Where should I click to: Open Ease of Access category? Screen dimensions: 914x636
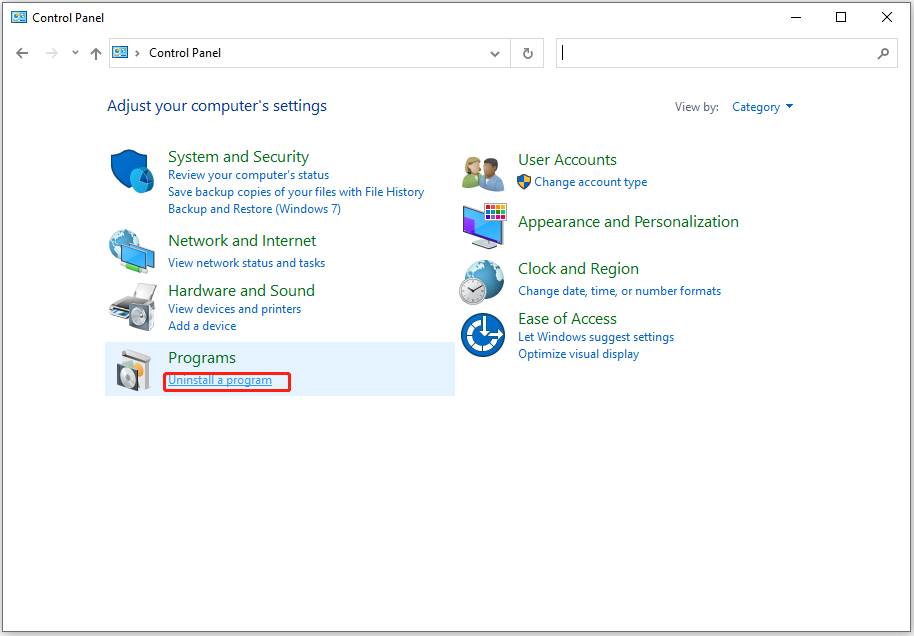click(567, 319)
